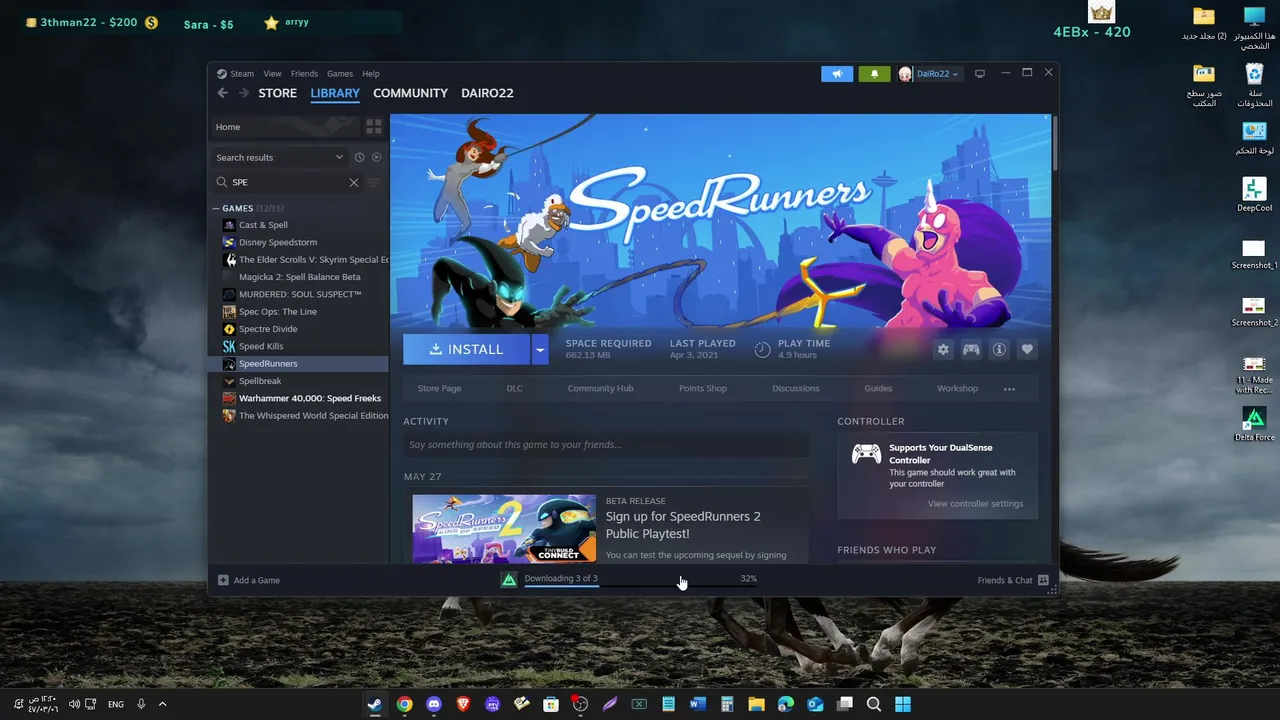Open the View menu

point(272,74)
